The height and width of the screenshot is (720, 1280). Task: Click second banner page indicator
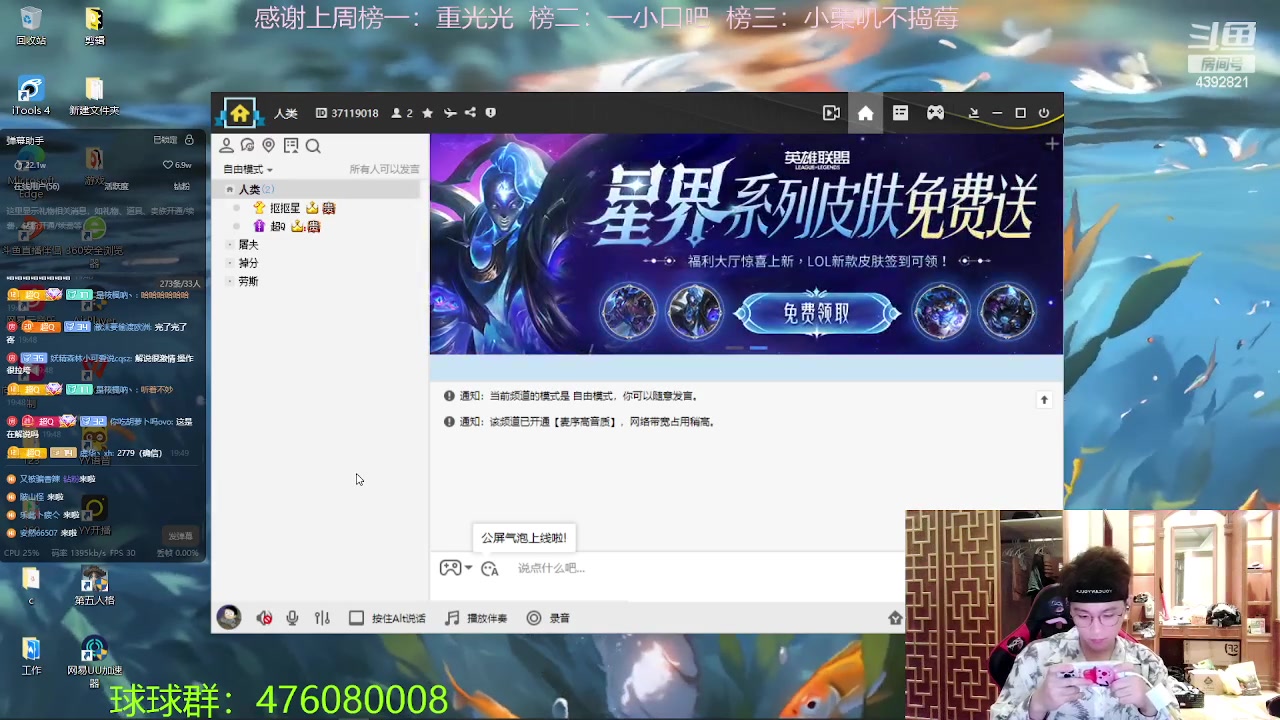coord(758,348)
